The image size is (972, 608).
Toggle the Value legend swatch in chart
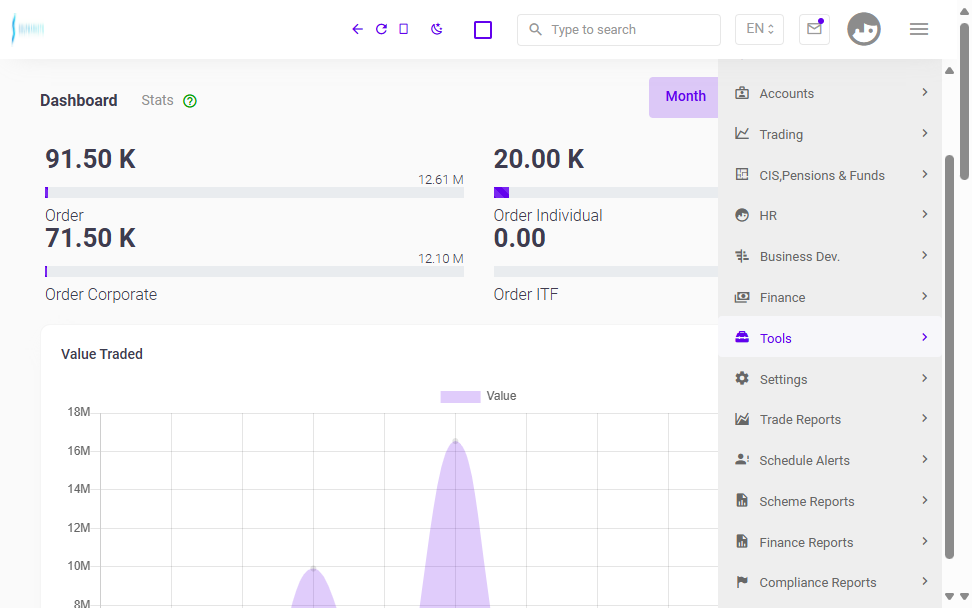pos(460,397)
